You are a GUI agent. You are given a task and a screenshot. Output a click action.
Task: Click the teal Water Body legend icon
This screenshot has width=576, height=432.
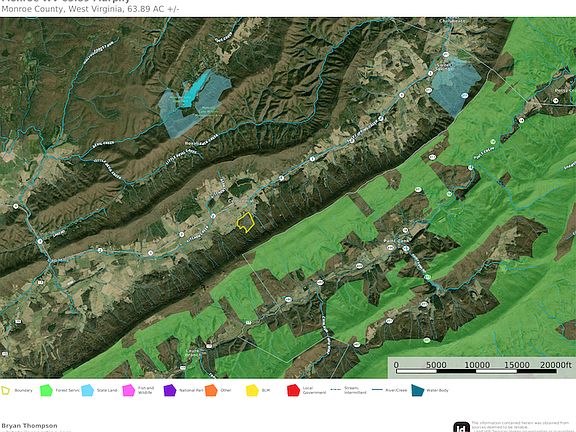point(417,390)
